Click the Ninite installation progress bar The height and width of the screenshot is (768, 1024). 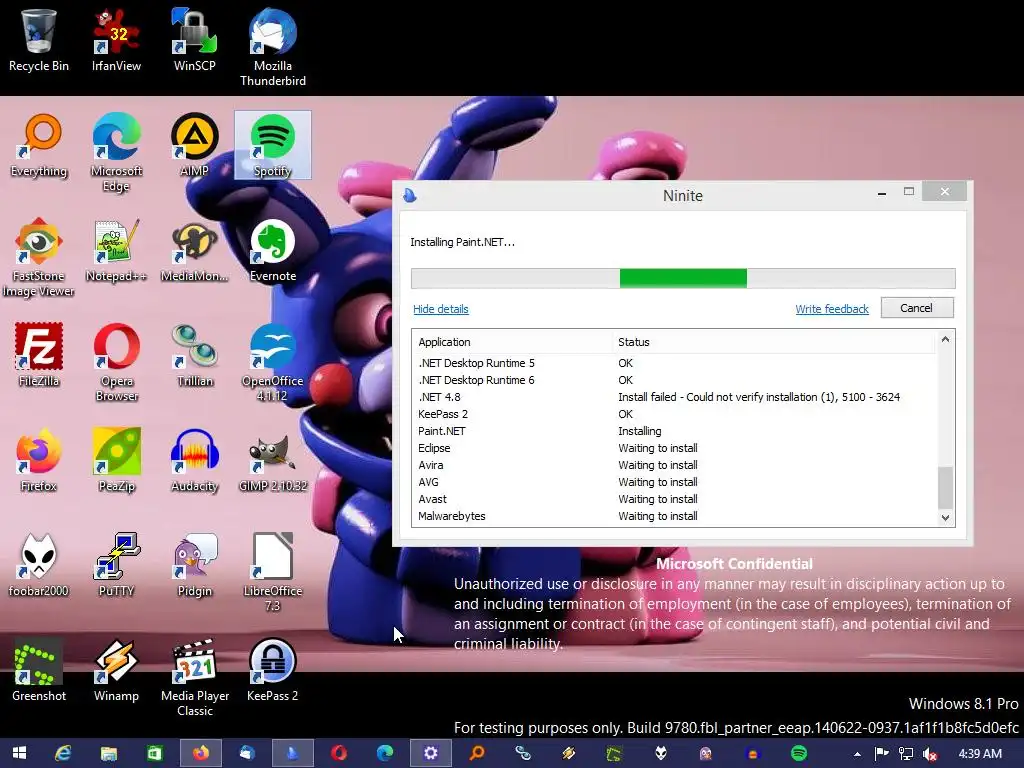[x=683, y=278]
